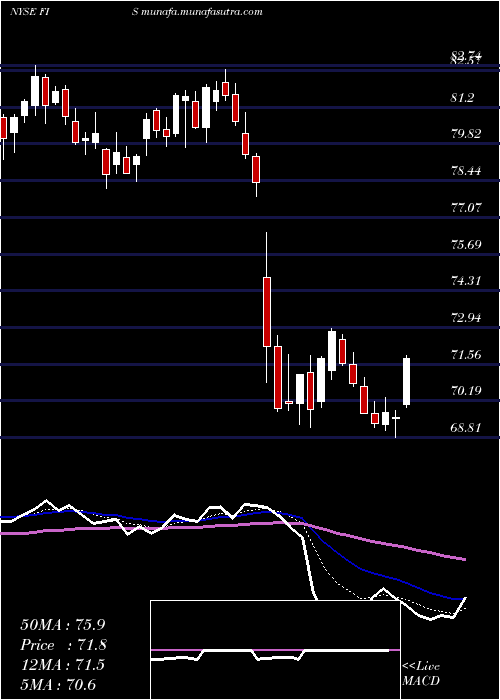This screenshot has width=500, height=700.
Task: Click the large red gap-down candle
Action: pos(267,312)
